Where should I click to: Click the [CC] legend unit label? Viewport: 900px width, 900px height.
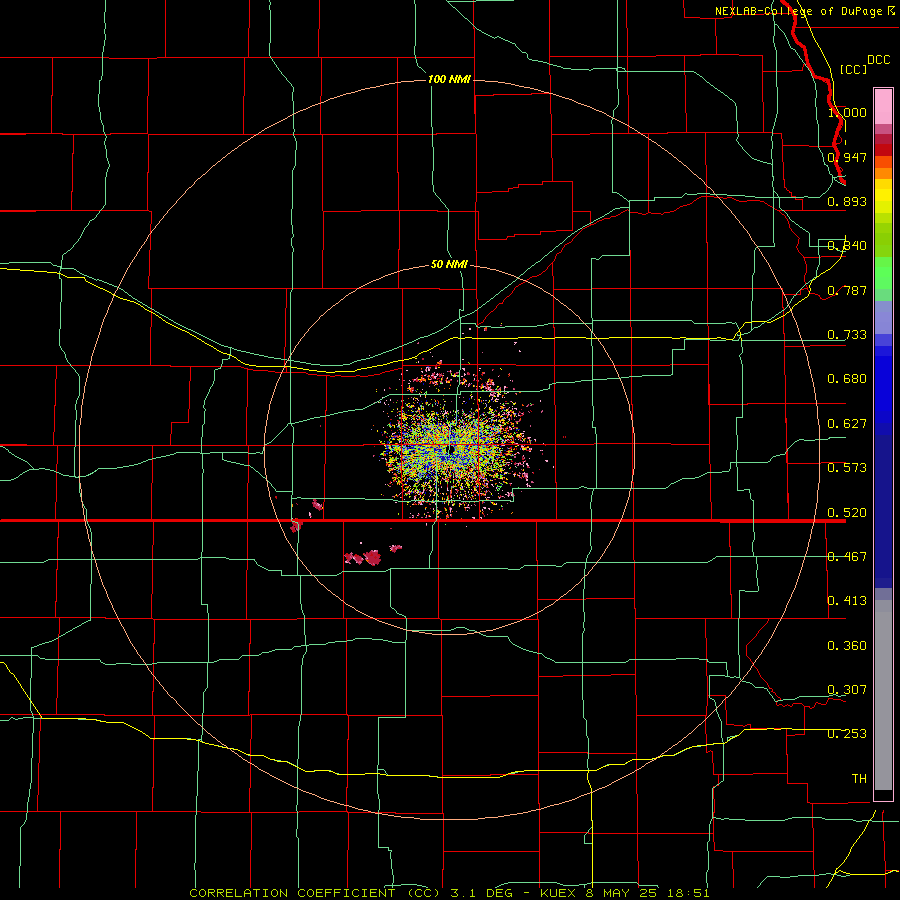point(853,69)
